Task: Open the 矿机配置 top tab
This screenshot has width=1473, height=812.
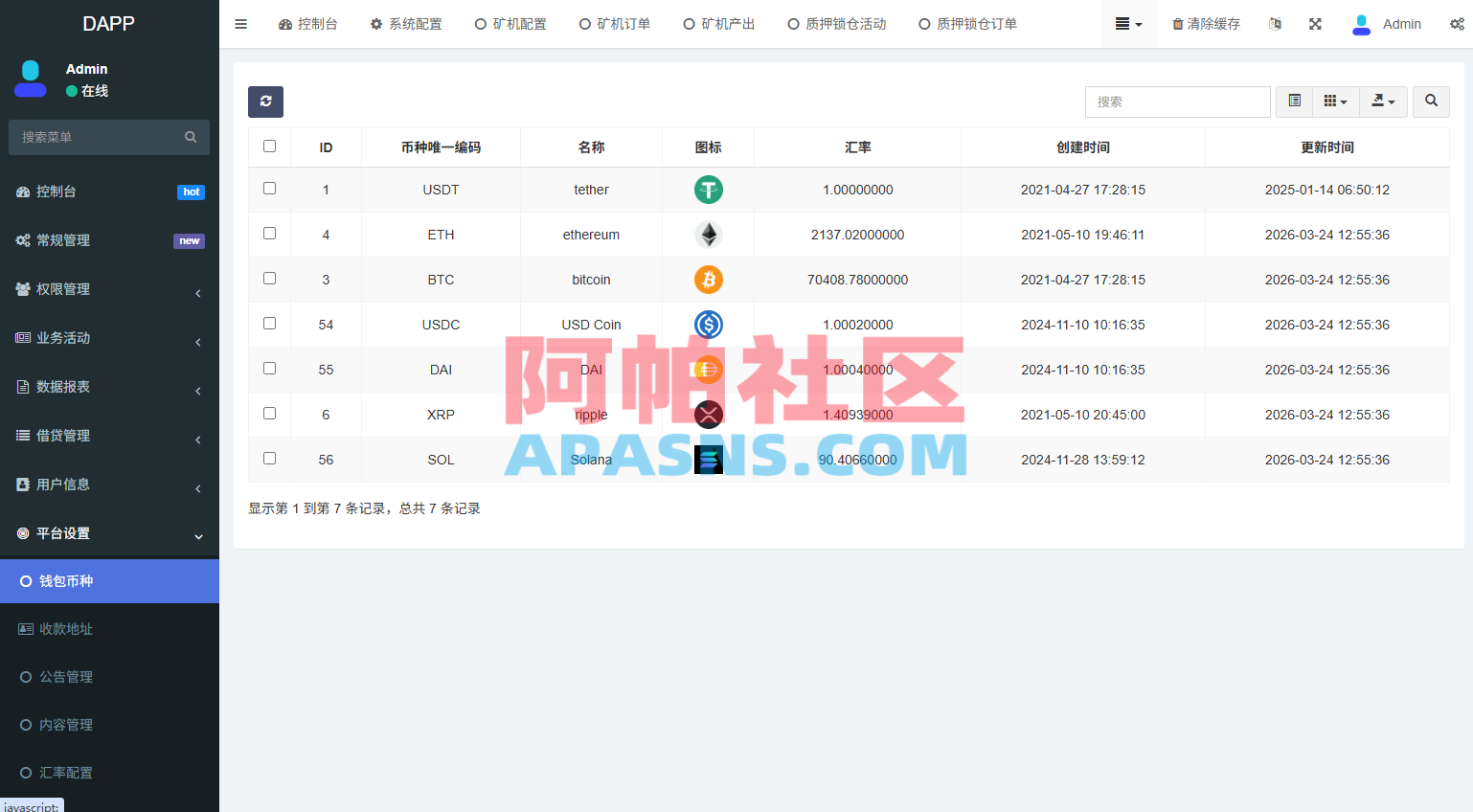Action: click(510, 24)
